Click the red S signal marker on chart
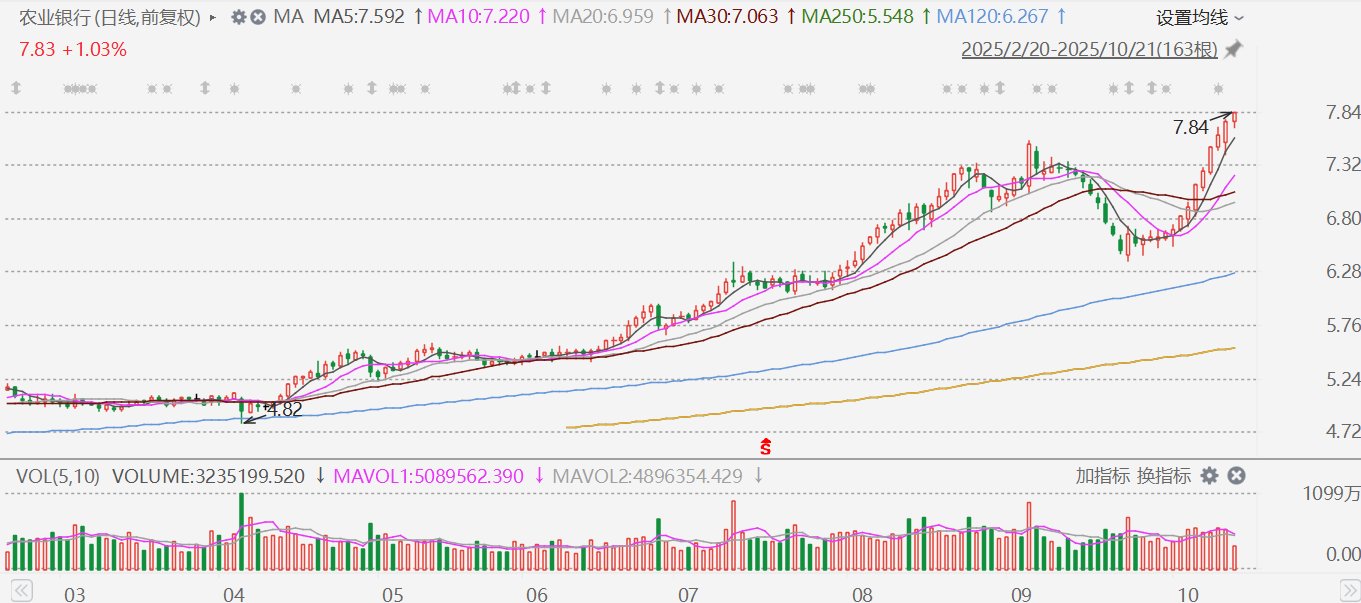Image resolution: width=1361 pixels, height=603 pixels. pyautogui.click(x=766, y=447)
